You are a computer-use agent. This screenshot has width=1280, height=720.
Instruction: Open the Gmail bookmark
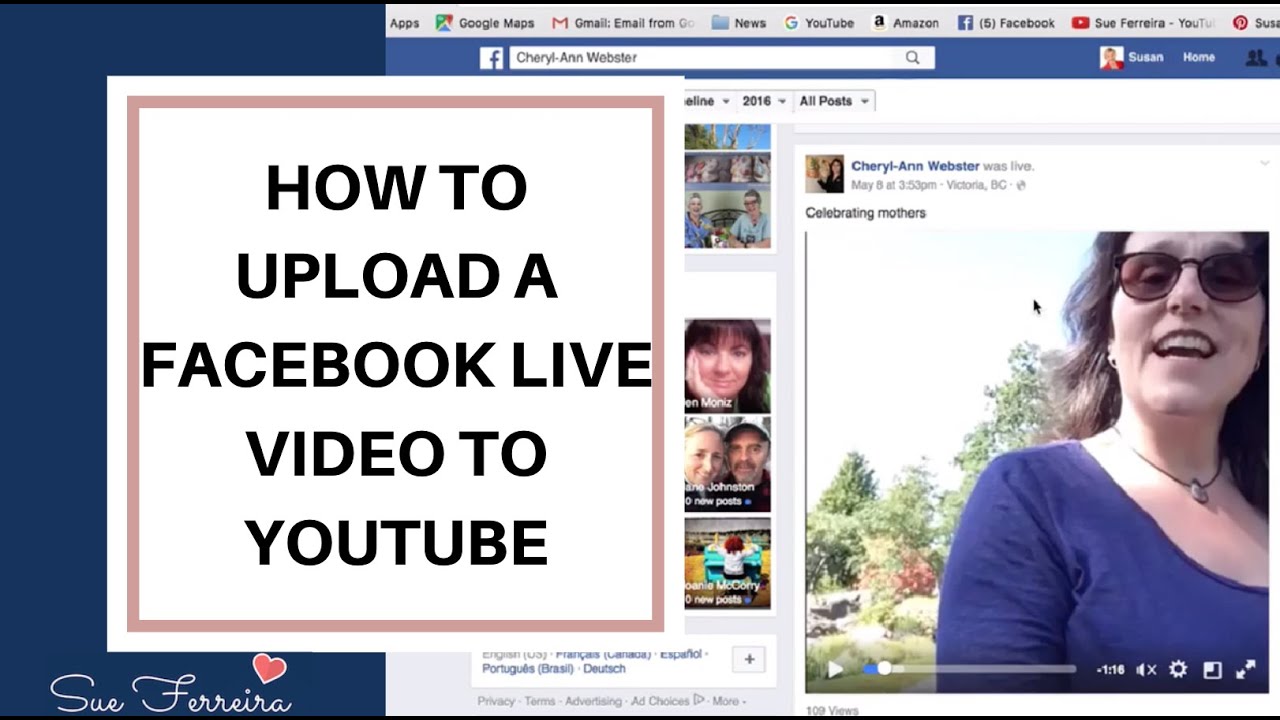point(624,23)
